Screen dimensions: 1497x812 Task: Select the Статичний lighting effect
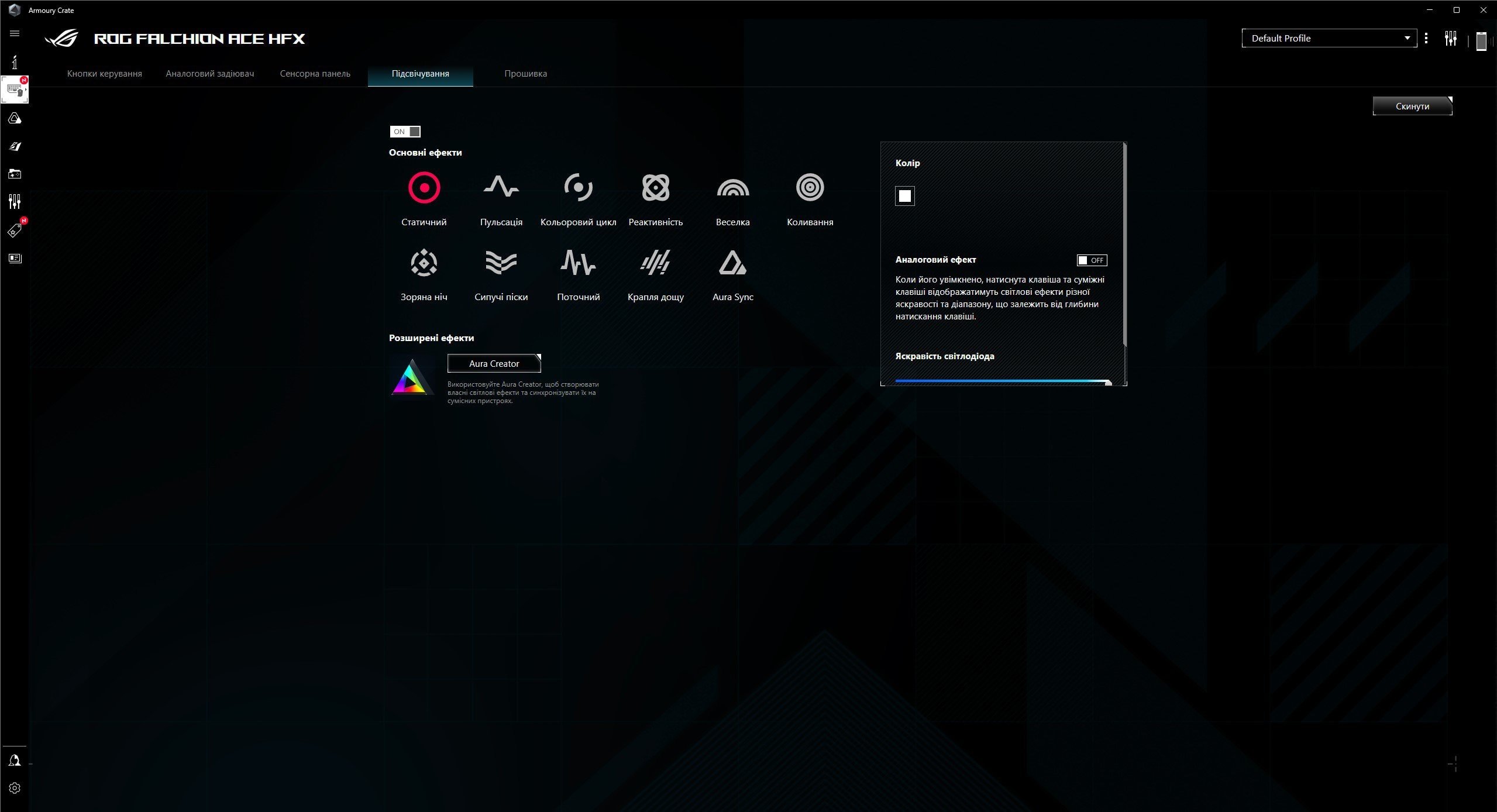point(424,188)
